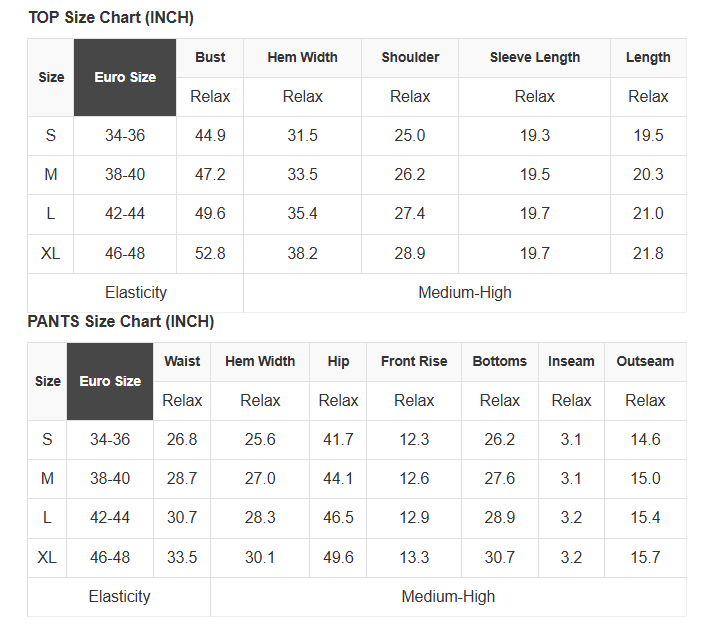Click the TOP Size Chart (INCH) heading
Screen dimensions: 710x625
(x=111, y=18)
